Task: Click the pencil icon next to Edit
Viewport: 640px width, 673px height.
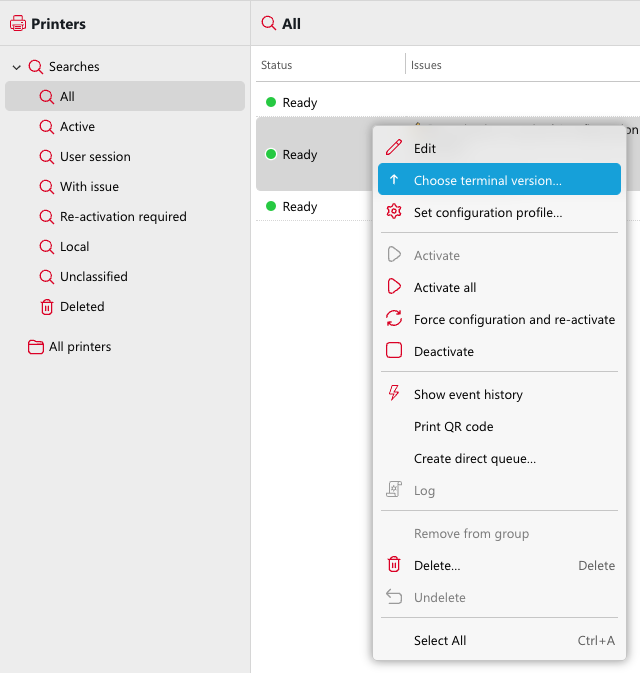Action: (394, 148)
